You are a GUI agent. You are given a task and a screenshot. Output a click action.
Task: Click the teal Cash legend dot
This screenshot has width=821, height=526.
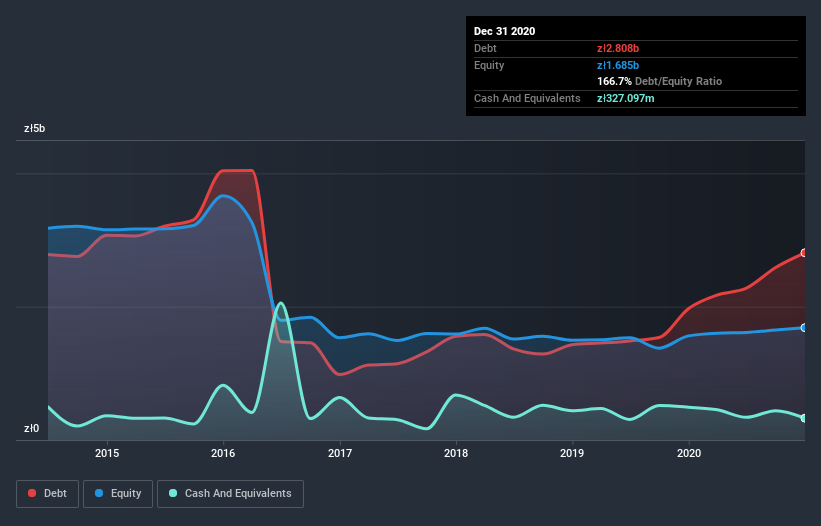click(173, 493)
